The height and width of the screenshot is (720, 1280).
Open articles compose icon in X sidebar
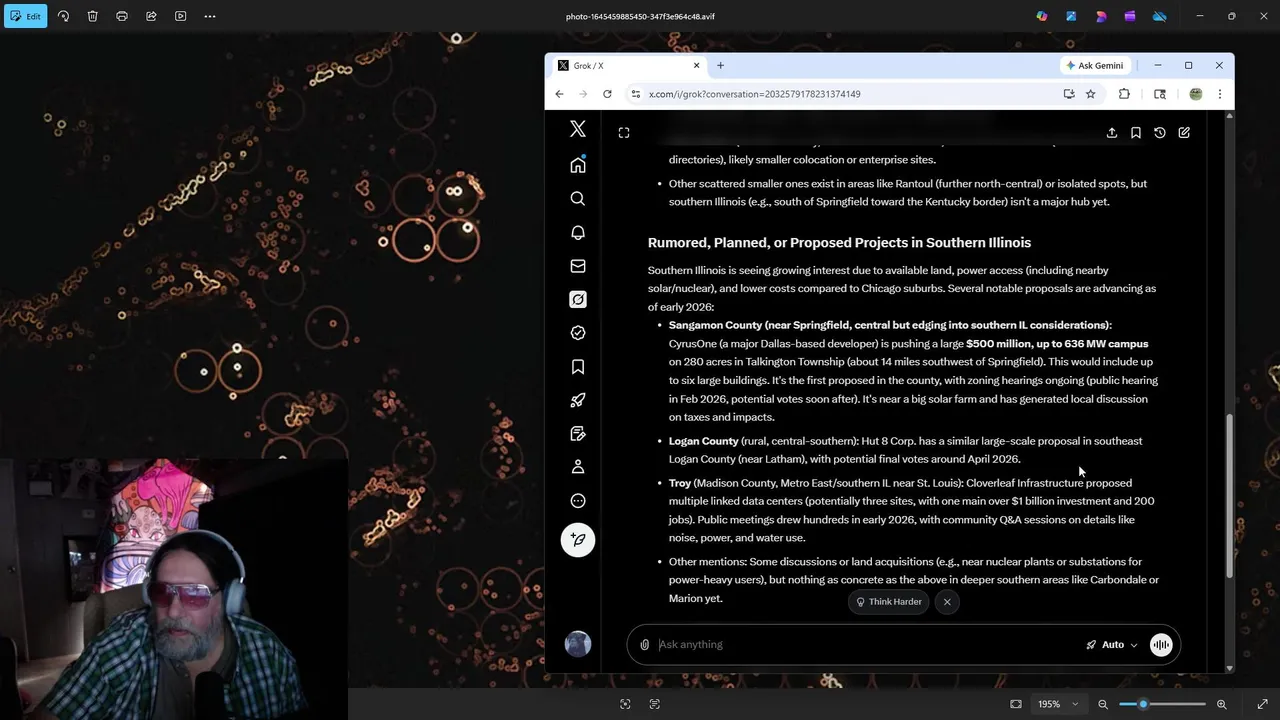578,434
